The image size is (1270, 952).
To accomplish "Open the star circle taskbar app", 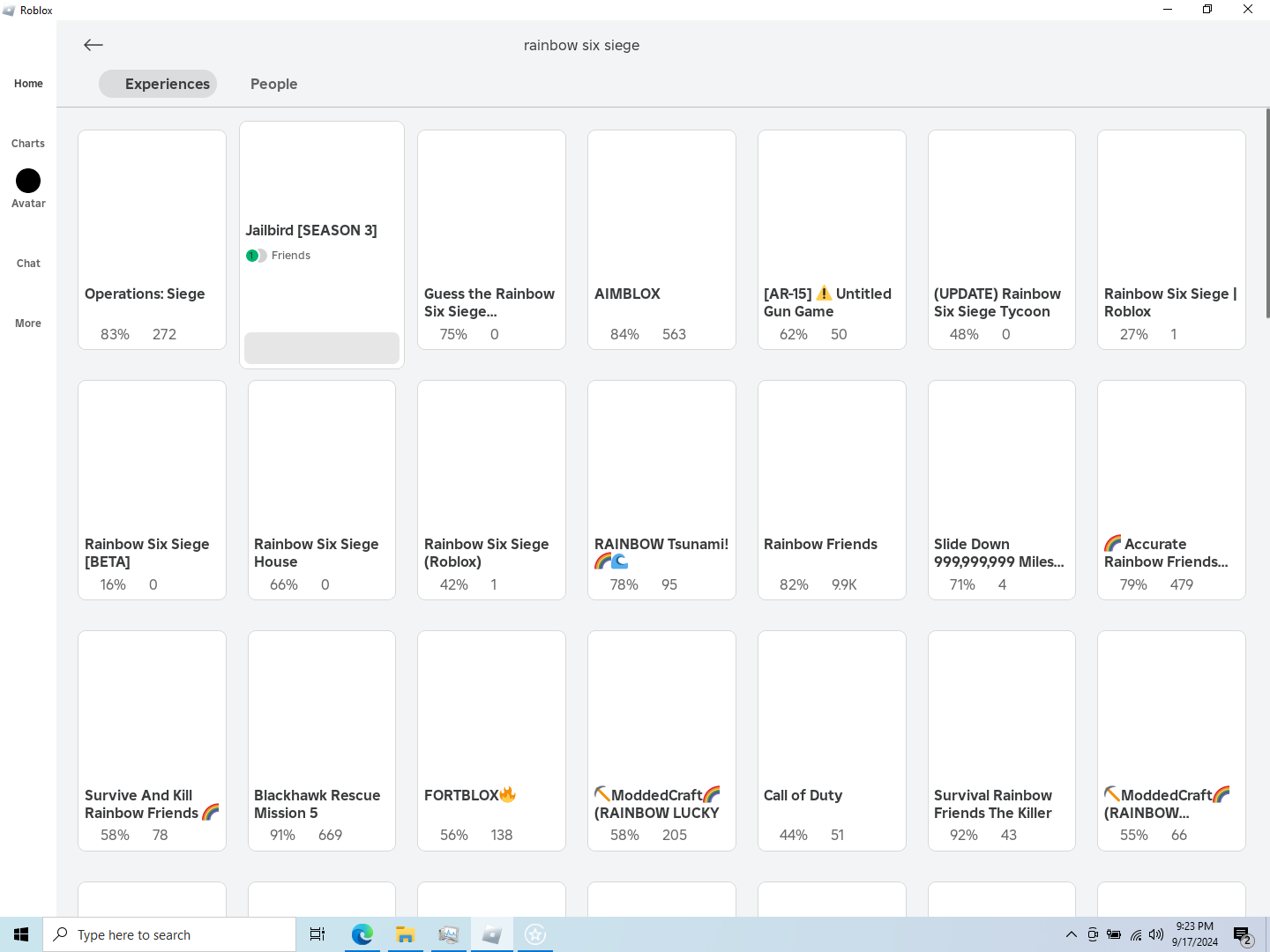I will tap(535, 934).
